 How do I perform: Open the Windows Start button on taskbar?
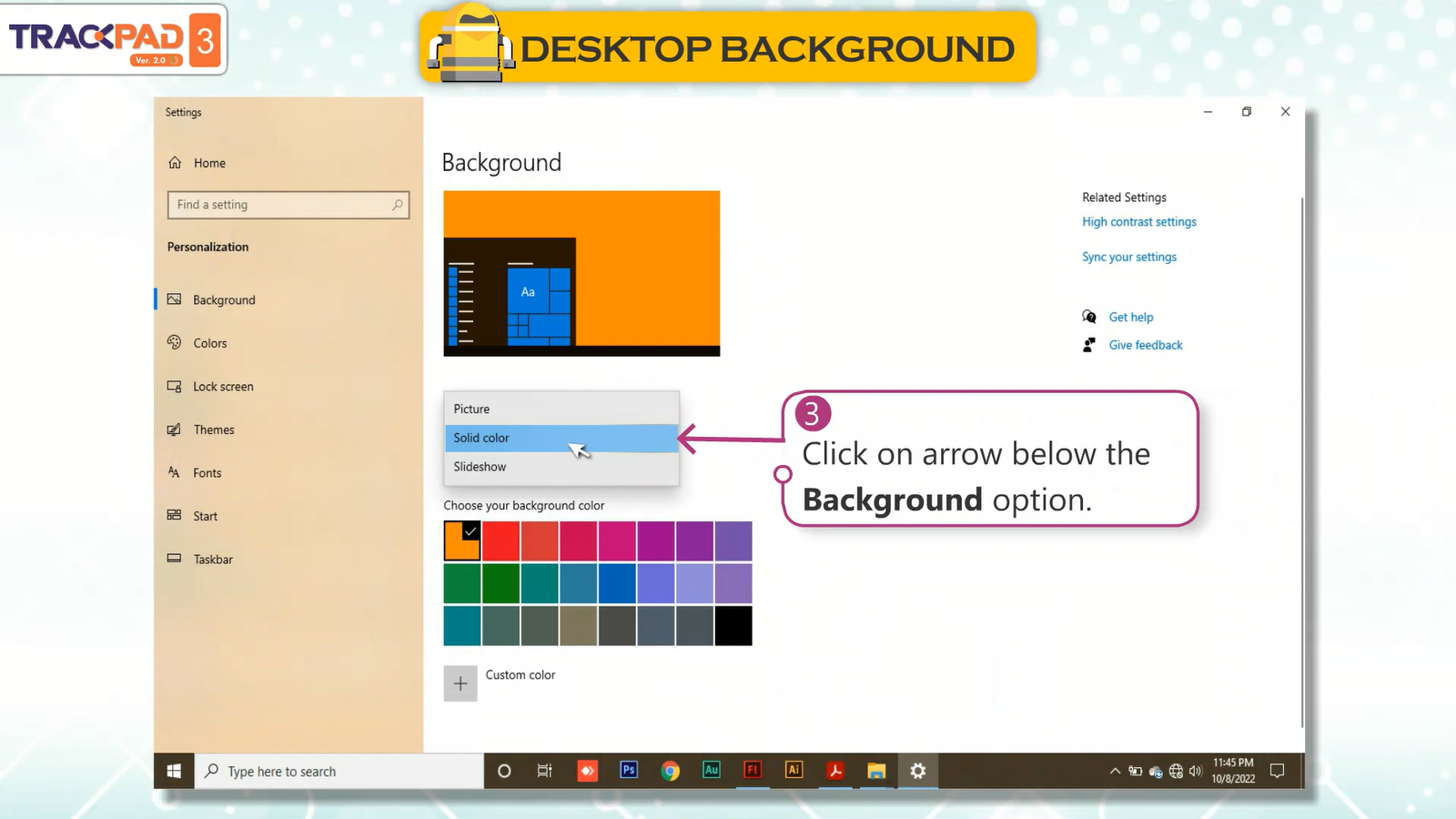pos(174,772)
